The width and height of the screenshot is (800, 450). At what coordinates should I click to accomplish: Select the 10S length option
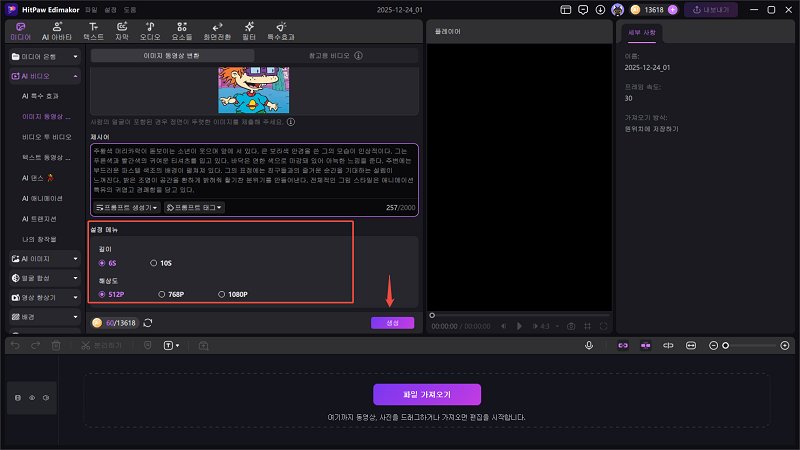[161, 263]
